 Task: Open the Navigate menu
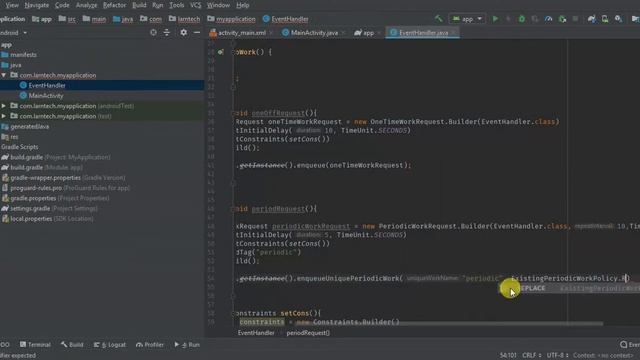click(36, 5)
